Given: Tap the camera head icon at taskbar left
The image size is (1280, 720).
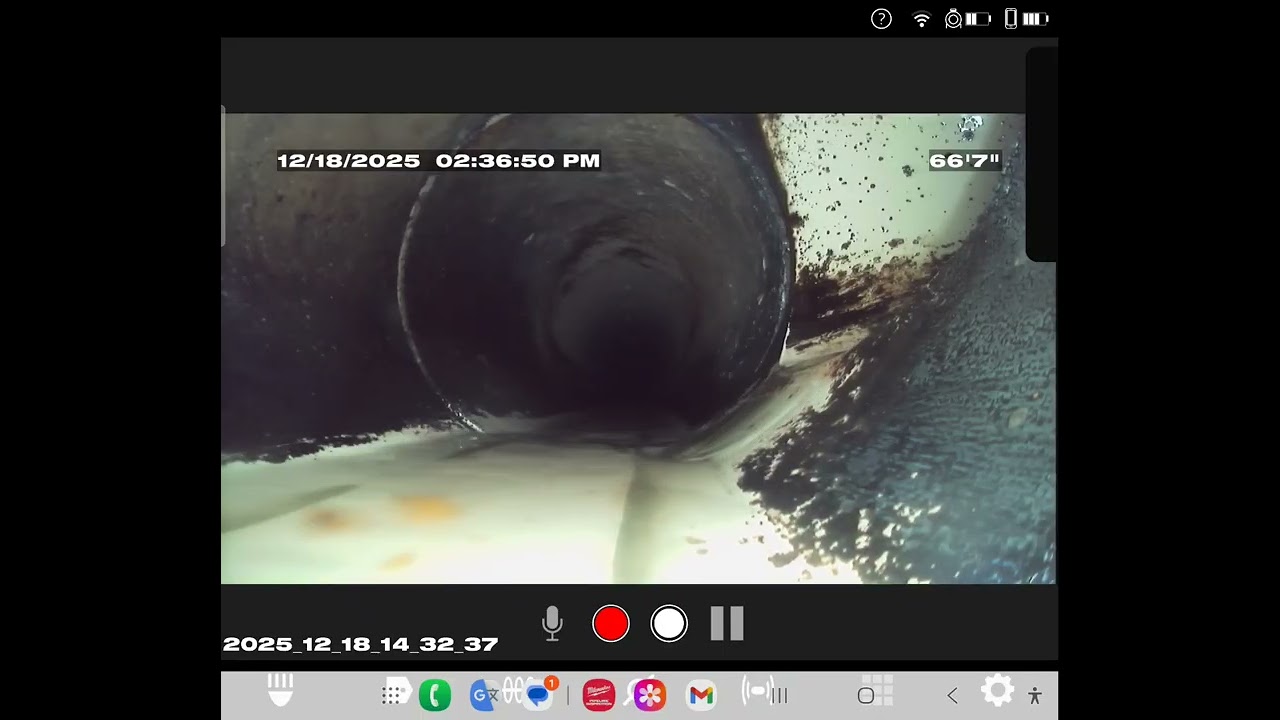Looking at the screenshot, I should tap(281, 689).
